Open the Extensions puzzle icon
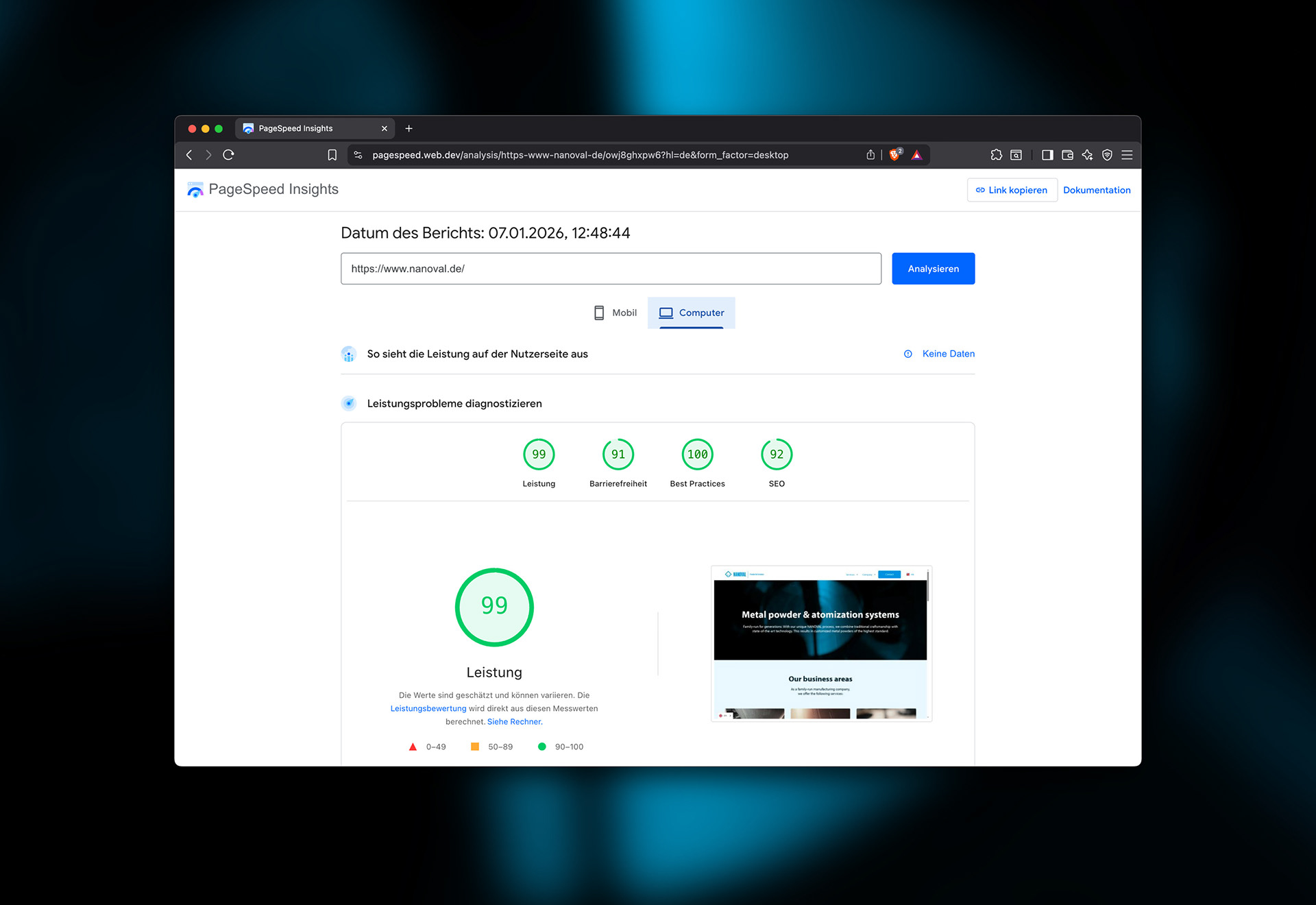 [x=997, y=155]
